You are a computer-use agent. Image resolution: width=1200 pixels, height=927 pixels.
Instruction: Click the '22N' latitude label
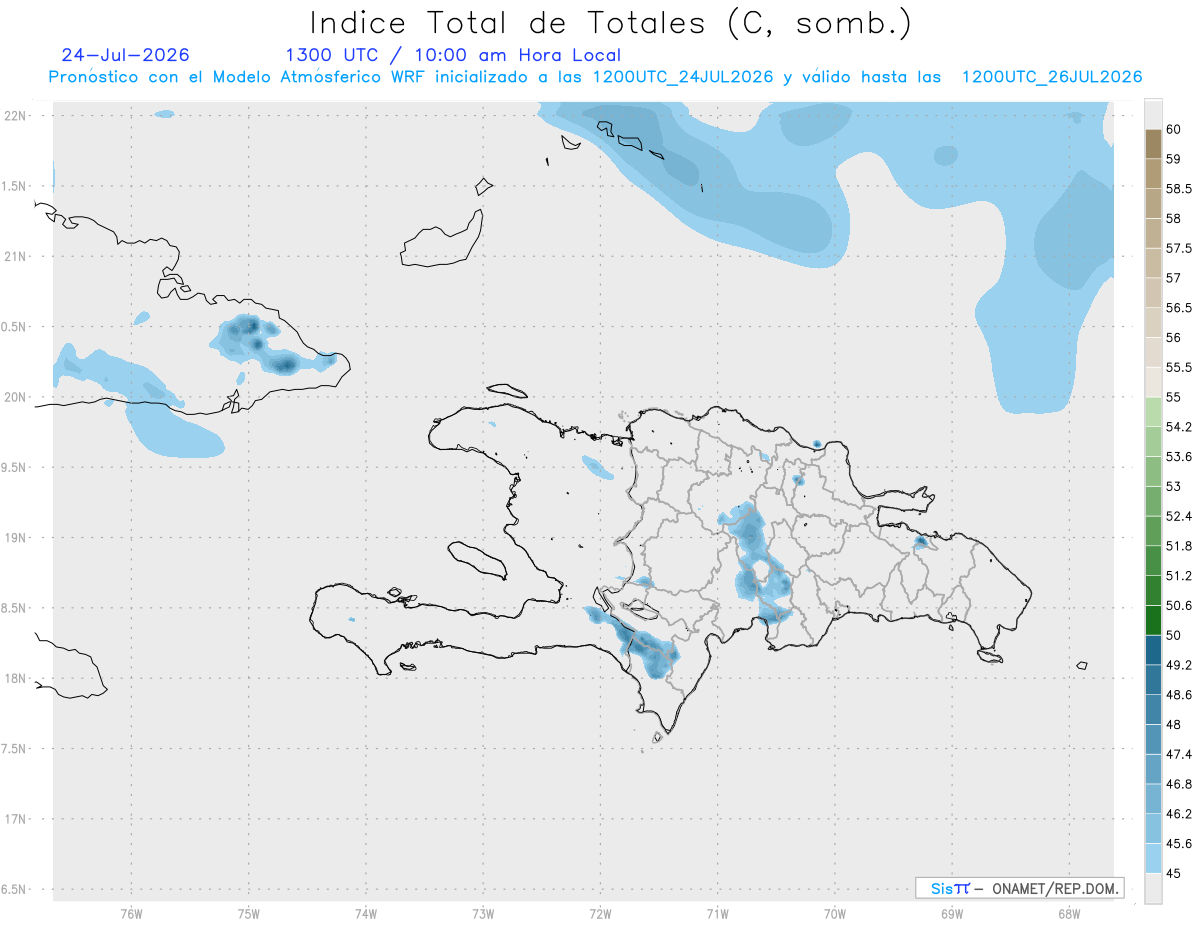pos(16,115)
